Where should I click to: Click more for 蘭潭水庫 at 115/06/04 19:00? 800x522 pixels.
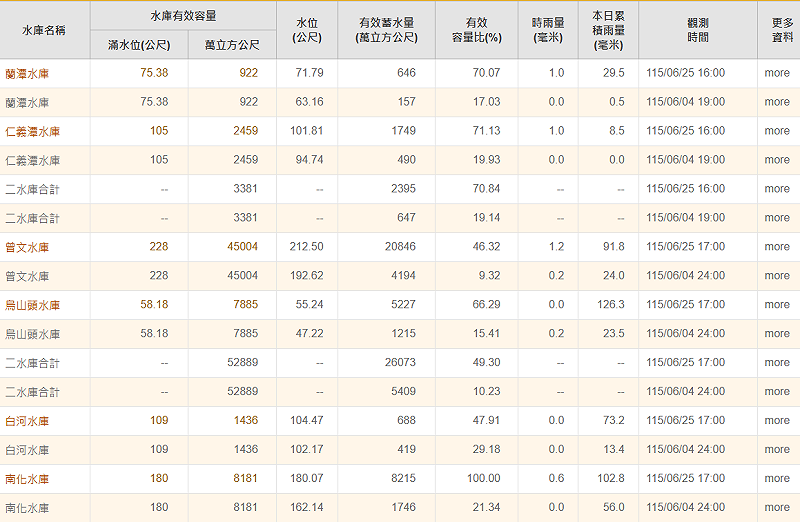coord(777,102)
